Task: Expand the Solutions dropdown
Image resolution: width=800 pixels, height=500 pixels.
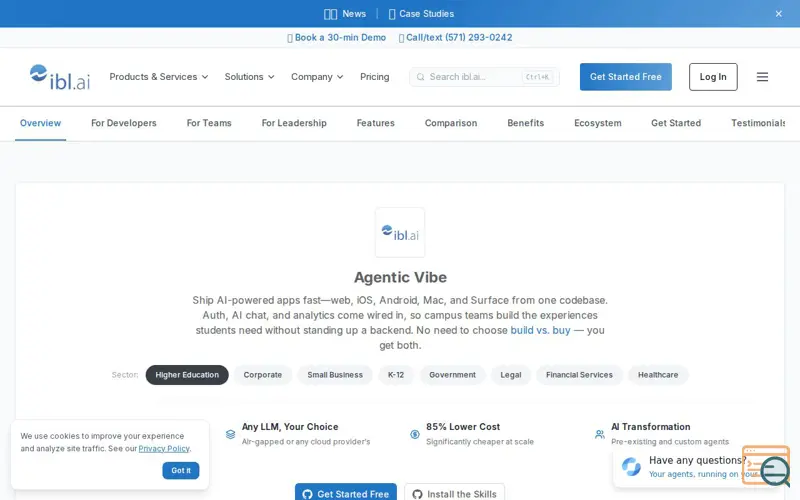Action: pyautogui.click(x=249, y=77)
